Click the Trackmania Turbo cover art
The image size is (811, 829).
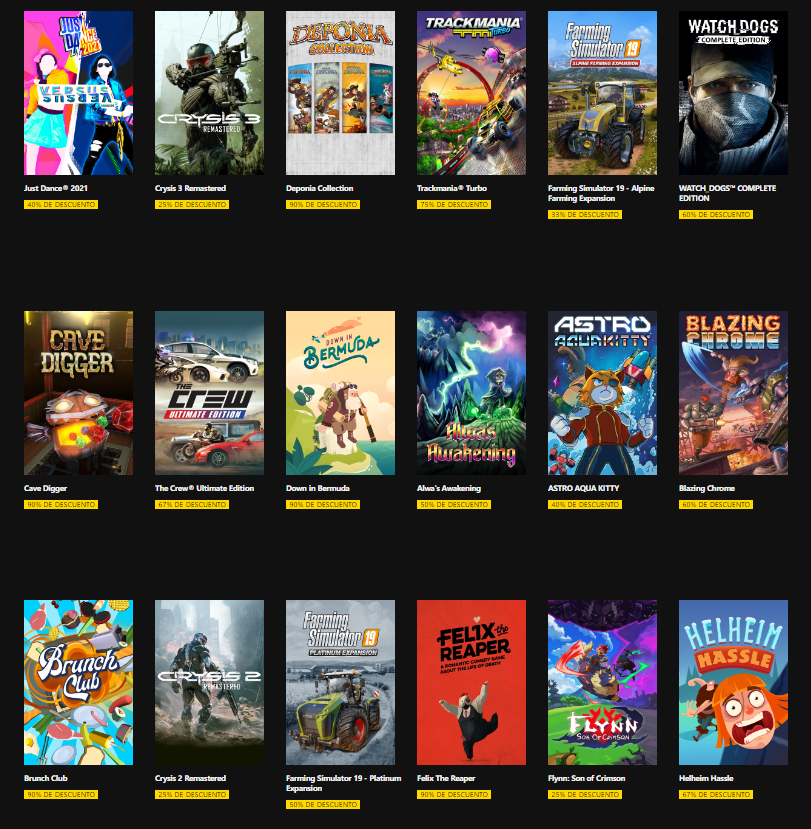471,93
